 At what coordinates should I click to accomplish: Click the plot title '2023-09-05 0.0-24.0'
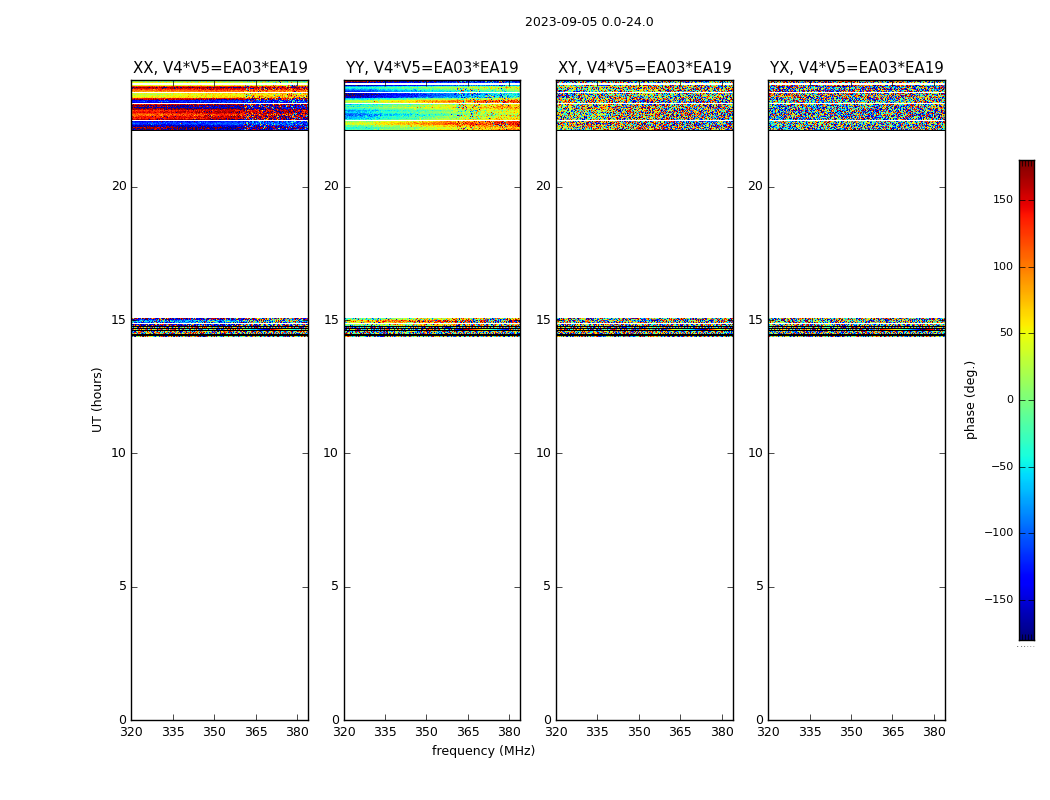pyautogui.click(x=589, y=22)
